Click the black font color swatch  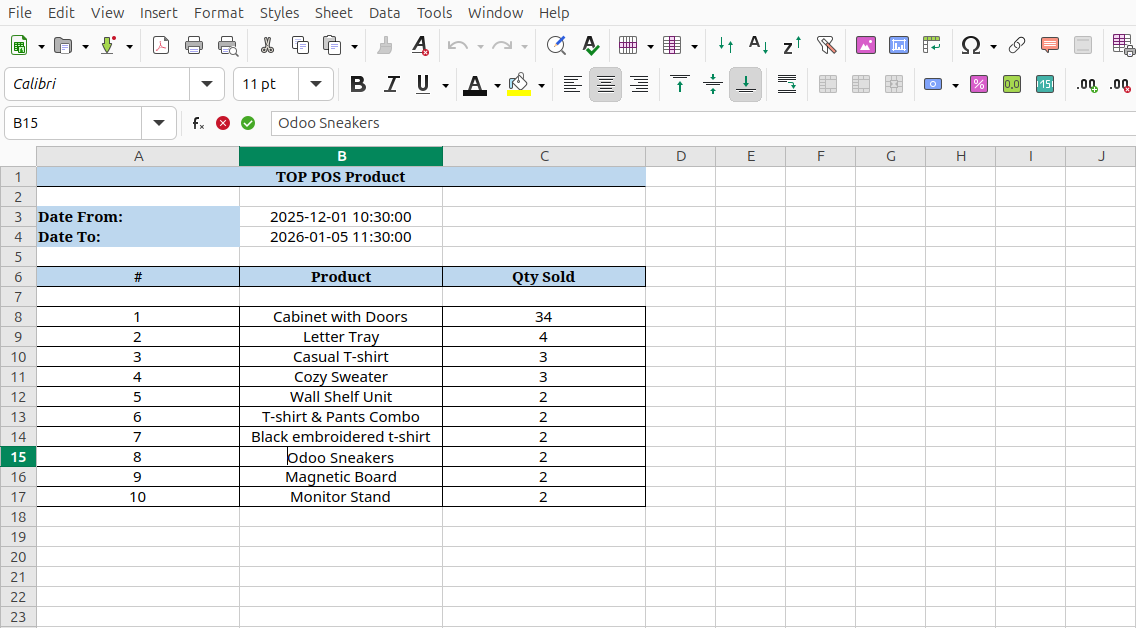click(x=475, y=85)
